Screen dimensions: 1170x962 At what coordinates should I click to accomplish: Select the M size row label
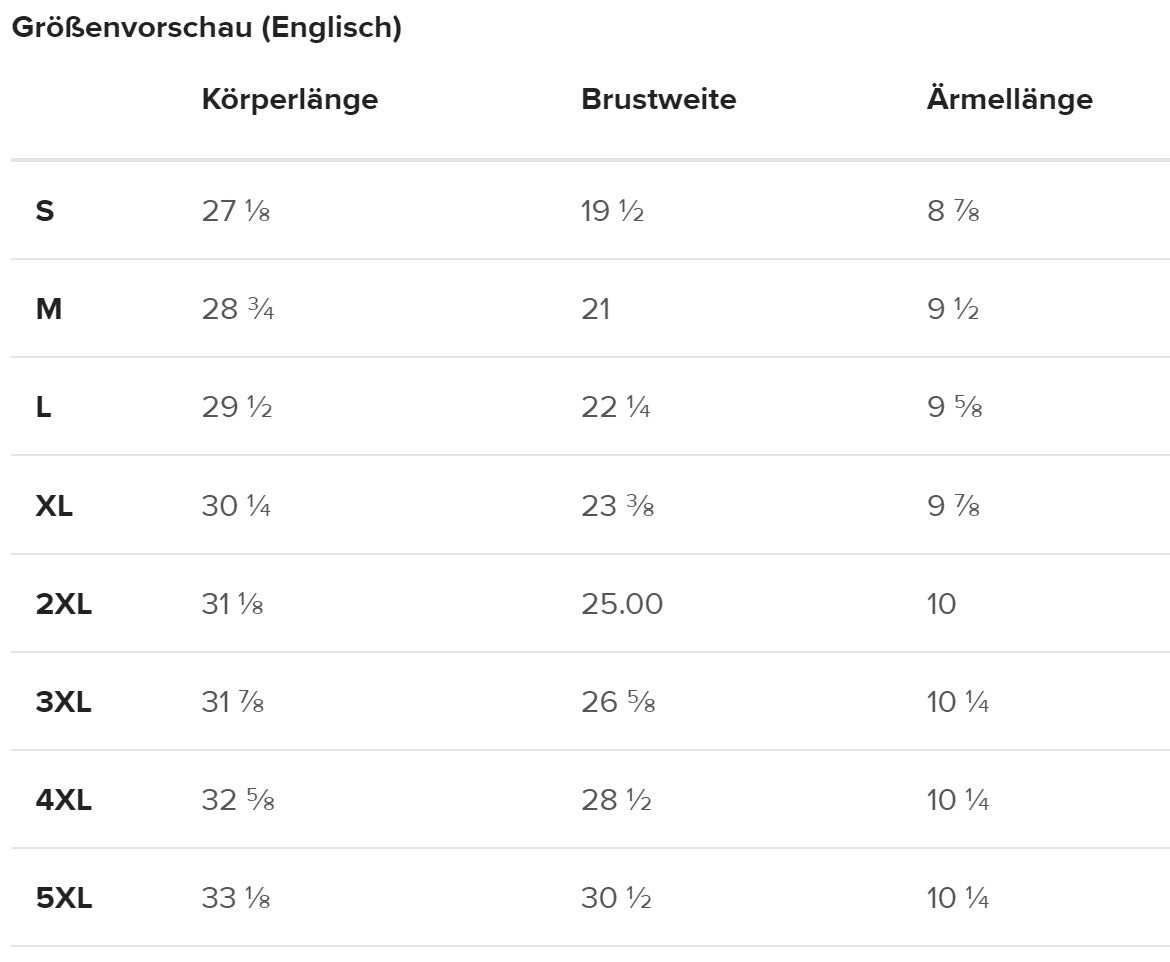49,310
